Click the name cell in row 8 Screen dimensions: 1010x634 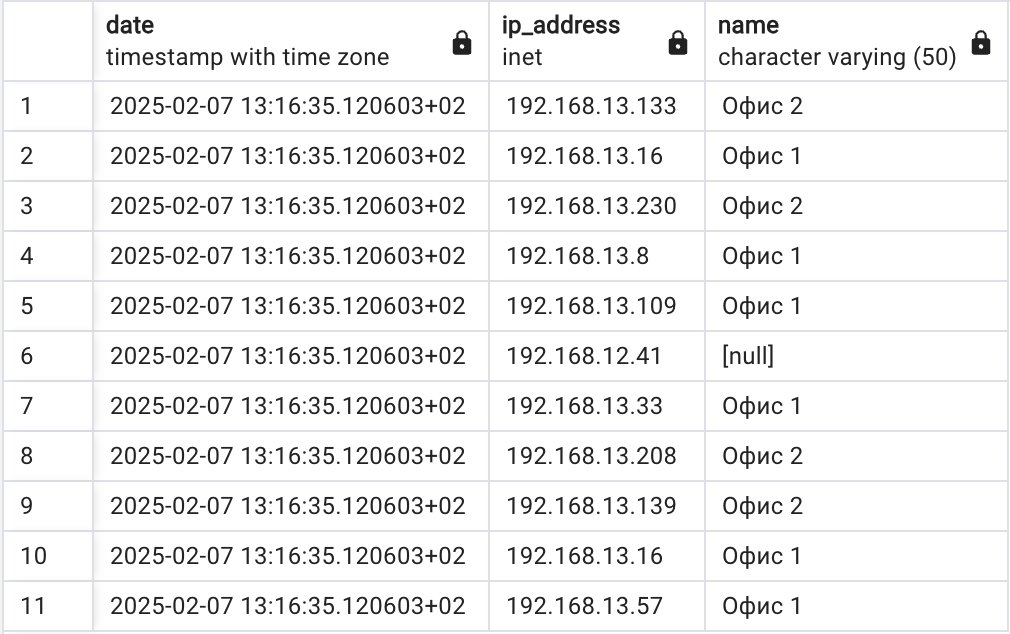857,456
